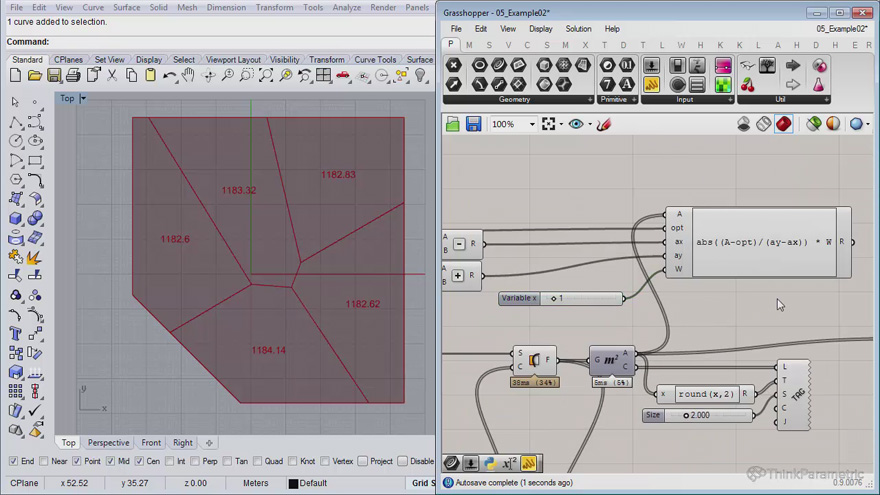Select the Text tool in left sidebar
Viewport: 880px width, 495px height.
pos(16,334)
